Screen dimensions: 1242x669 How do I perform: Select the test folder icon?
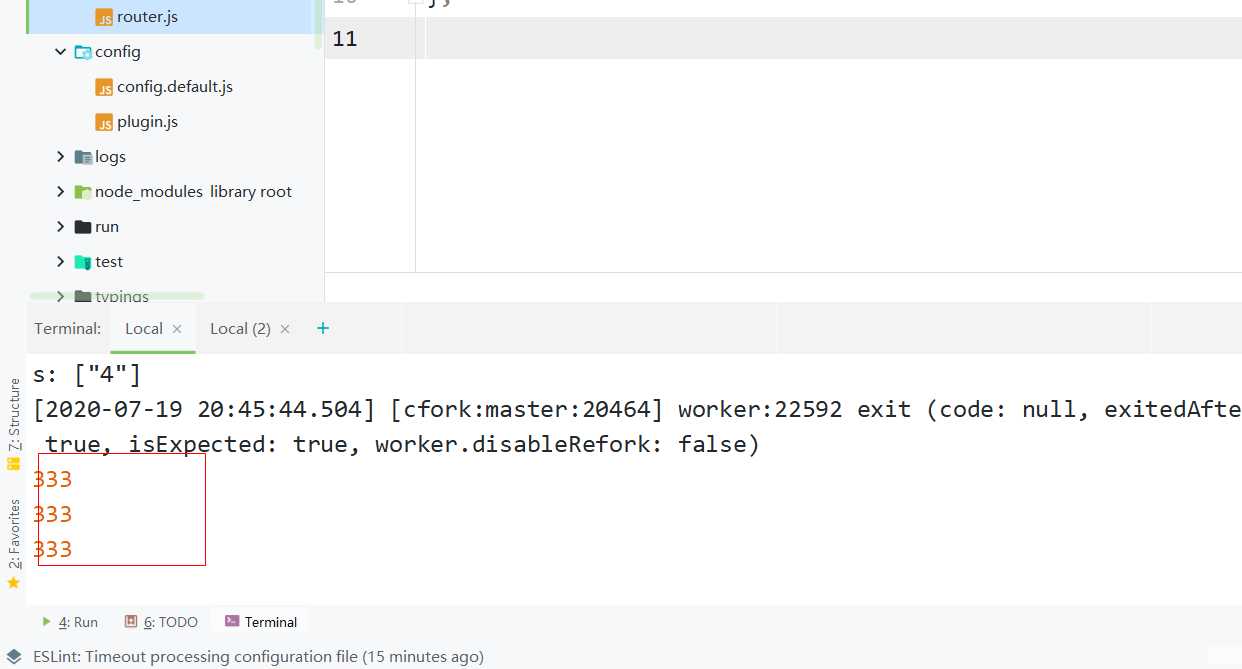[83, 262]
